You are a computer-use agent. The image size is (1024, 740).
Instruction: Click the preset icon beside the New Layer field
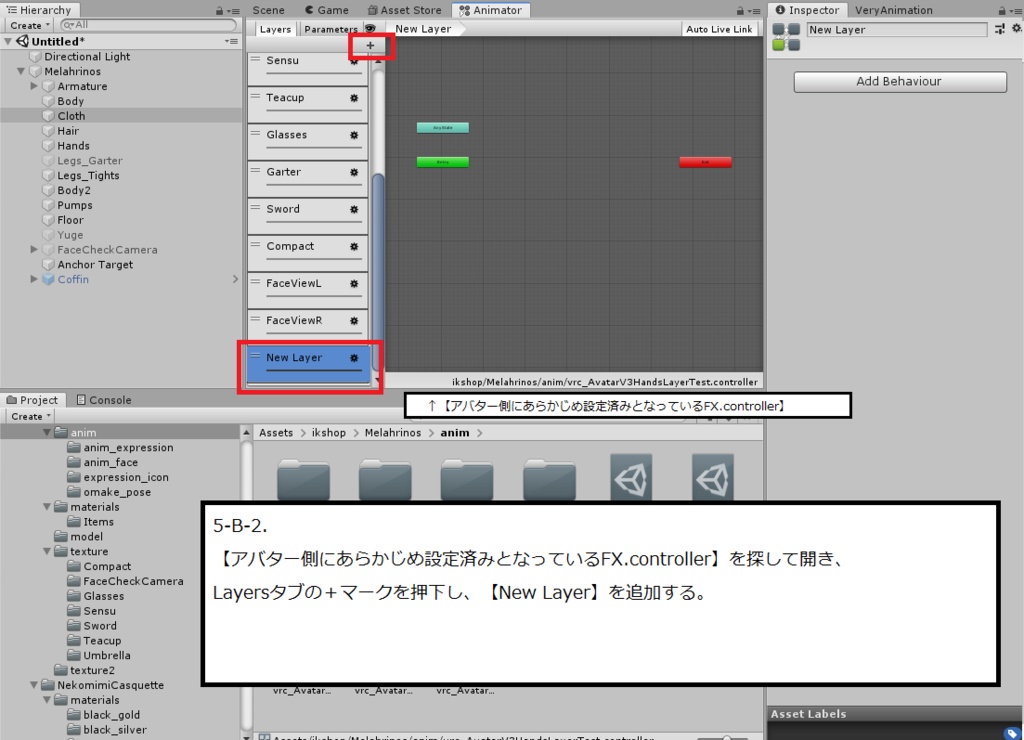(998, 29)
